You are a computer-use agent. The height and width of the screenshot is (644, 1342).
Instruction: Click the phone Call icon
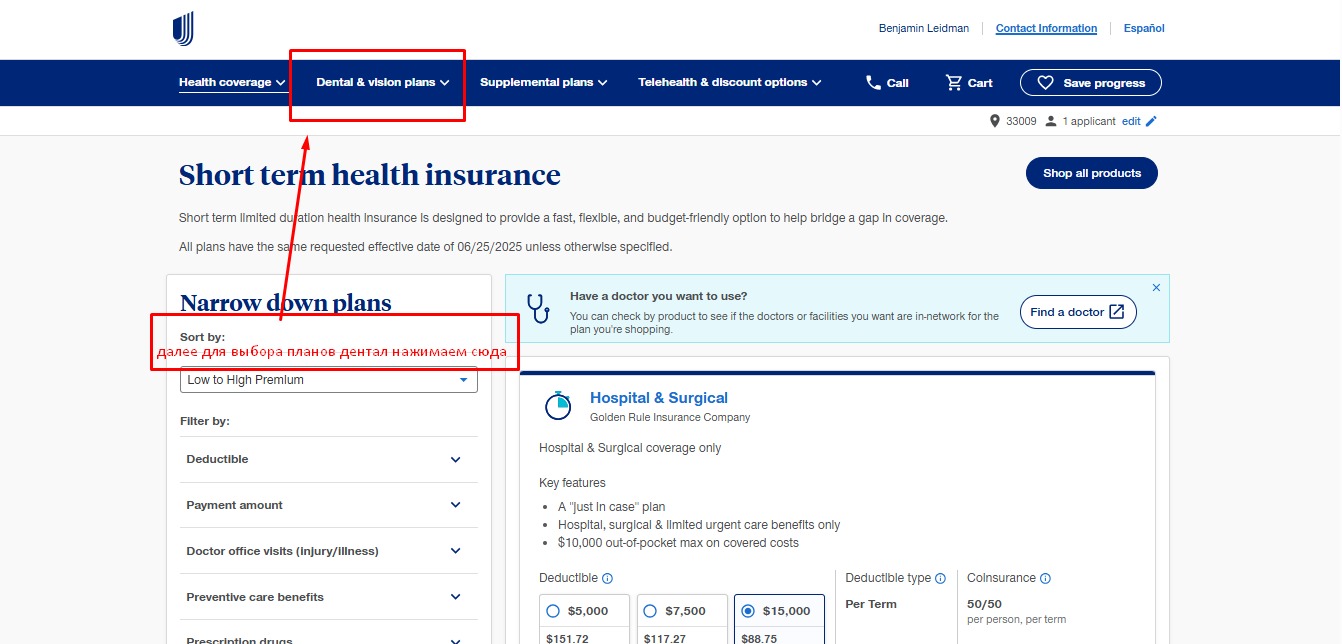pos(874,83)
